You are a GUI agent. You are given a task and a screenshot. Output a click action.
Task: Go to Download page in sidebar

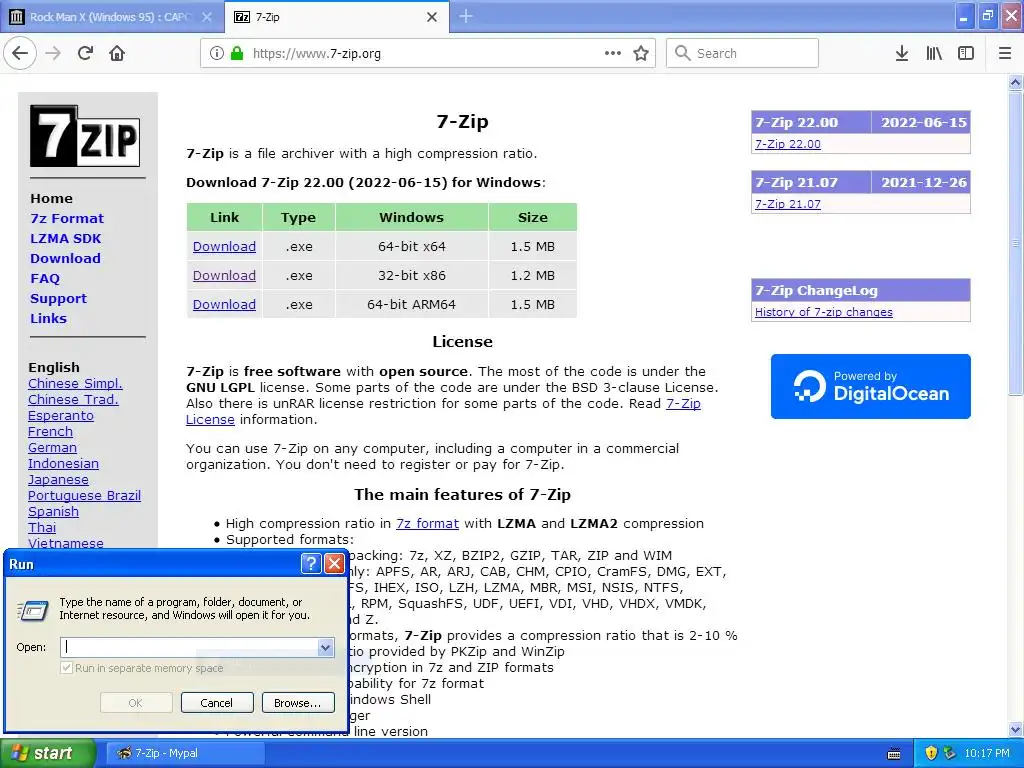(x=65, y=258)
